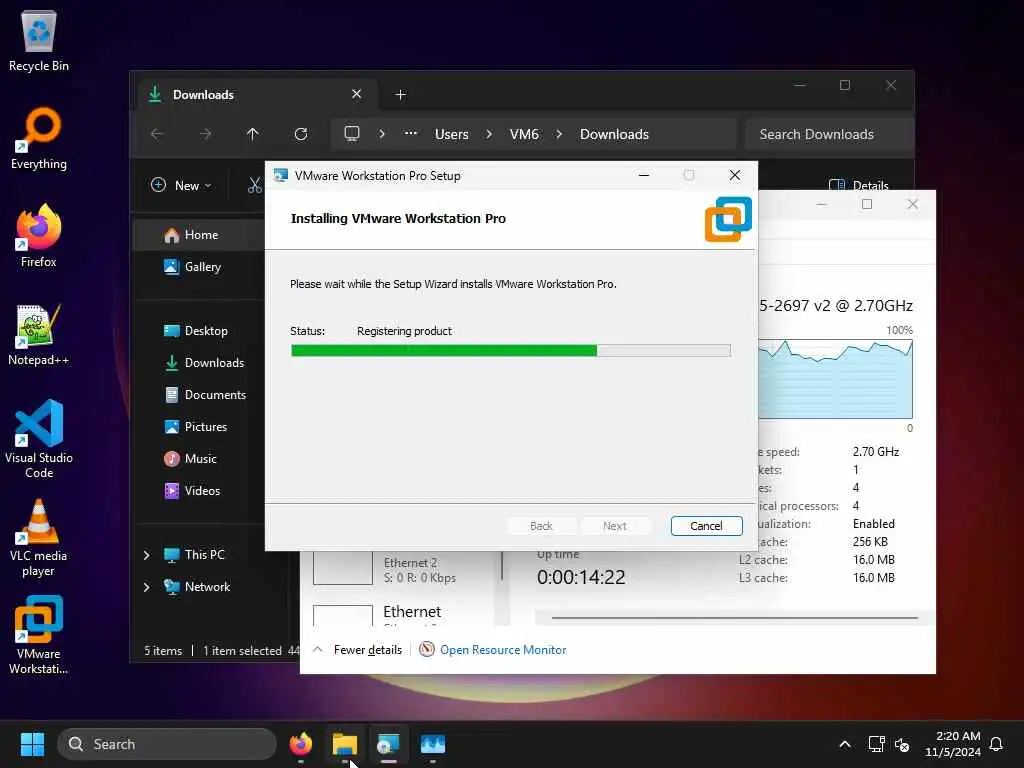Go back in File Explorer
The height and width of the screenshot is (768, 1024).
click(157, 134)
